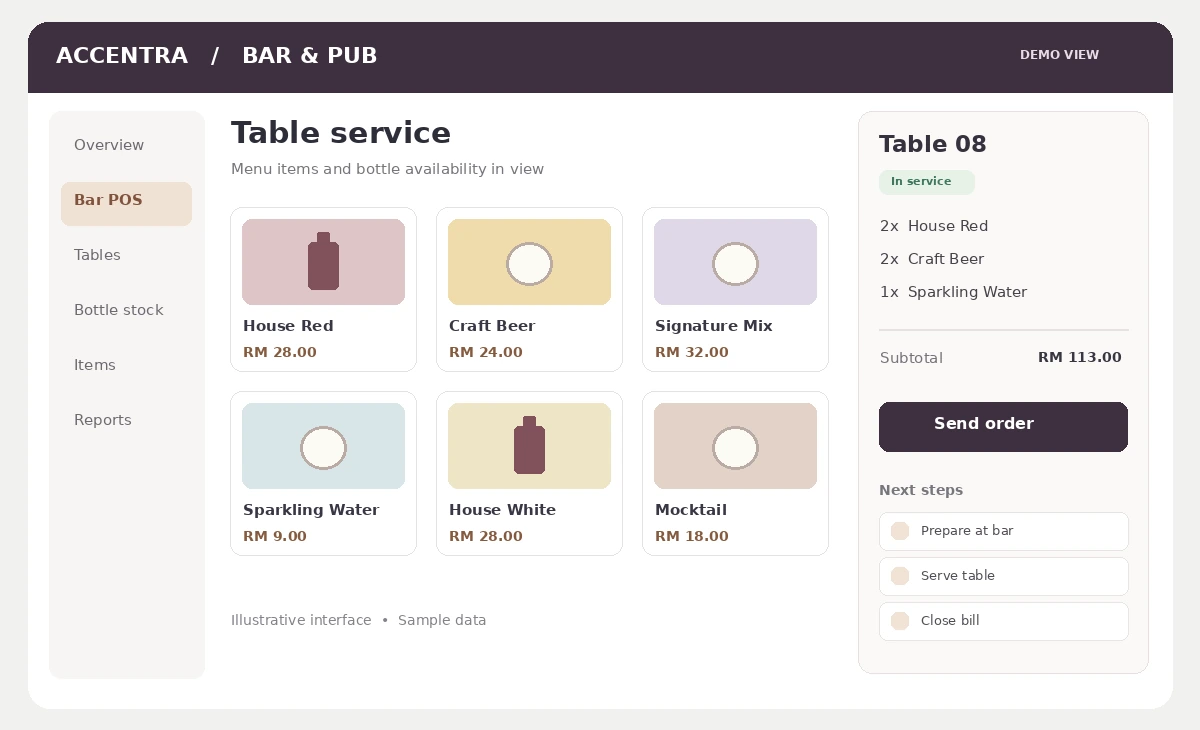Click the Mocktail price RM 18.00
Screen dimensions: 1200x730
tap(692, 536)
